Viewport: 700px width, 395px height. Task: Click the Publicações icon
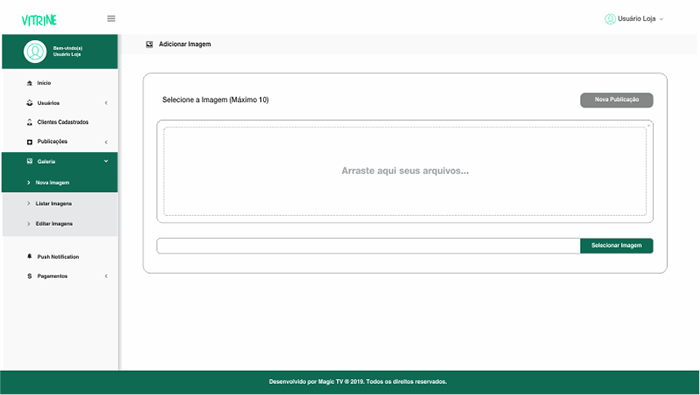(29, 142)
